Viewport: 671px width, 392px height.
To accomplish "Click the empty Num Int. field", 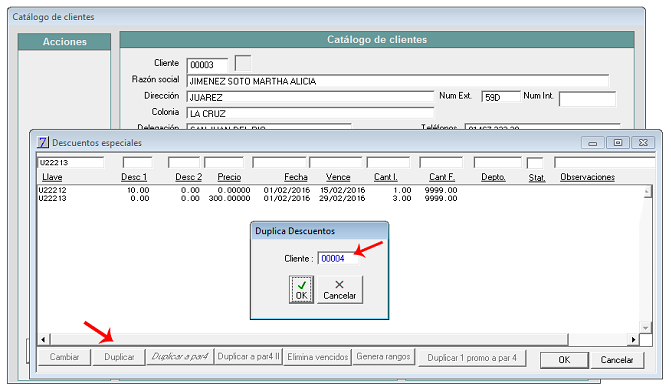I will coord(587,99).
